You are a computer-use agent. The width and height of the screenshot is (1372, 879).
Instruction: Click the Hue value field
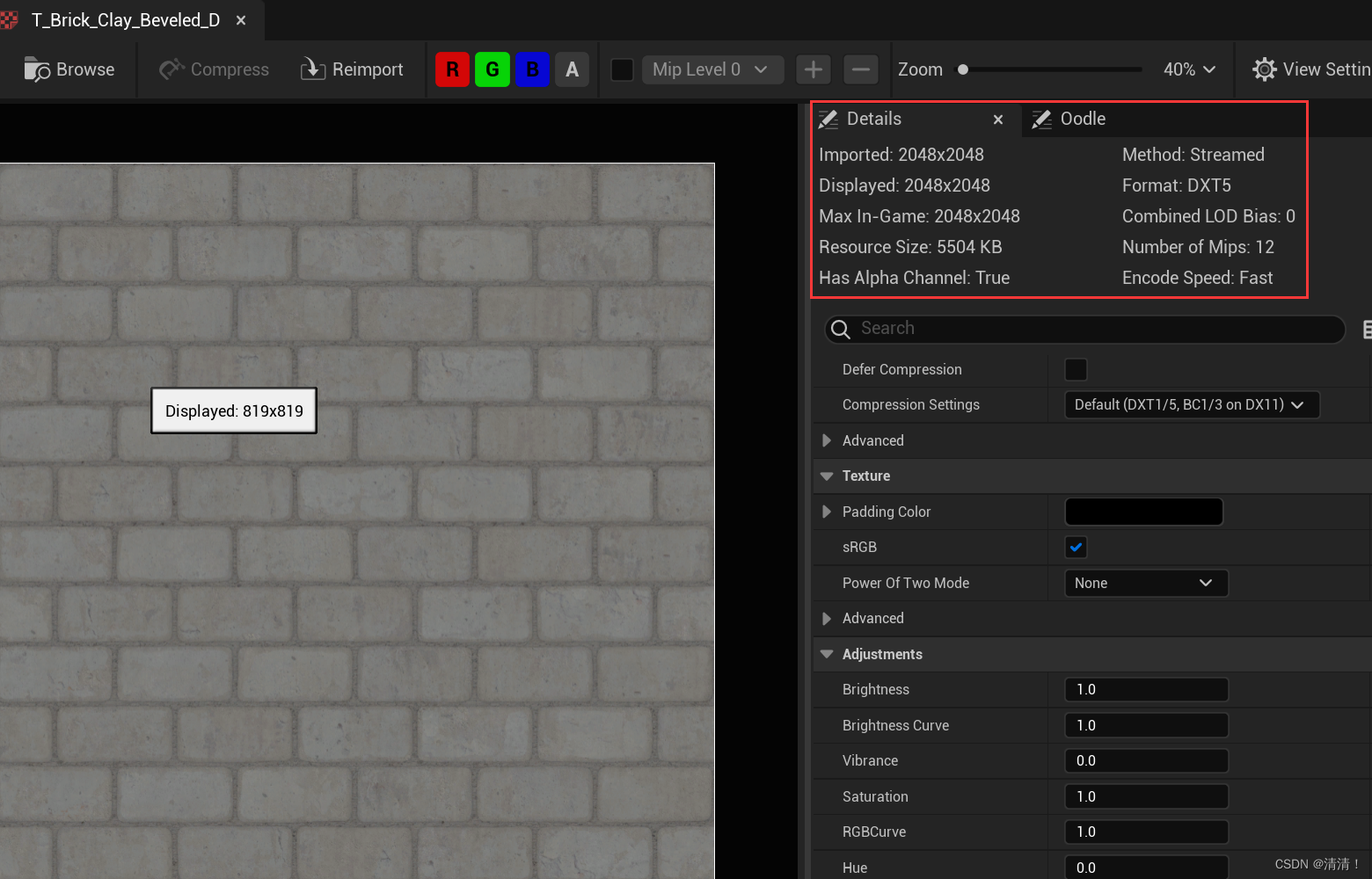point(1146,868)
